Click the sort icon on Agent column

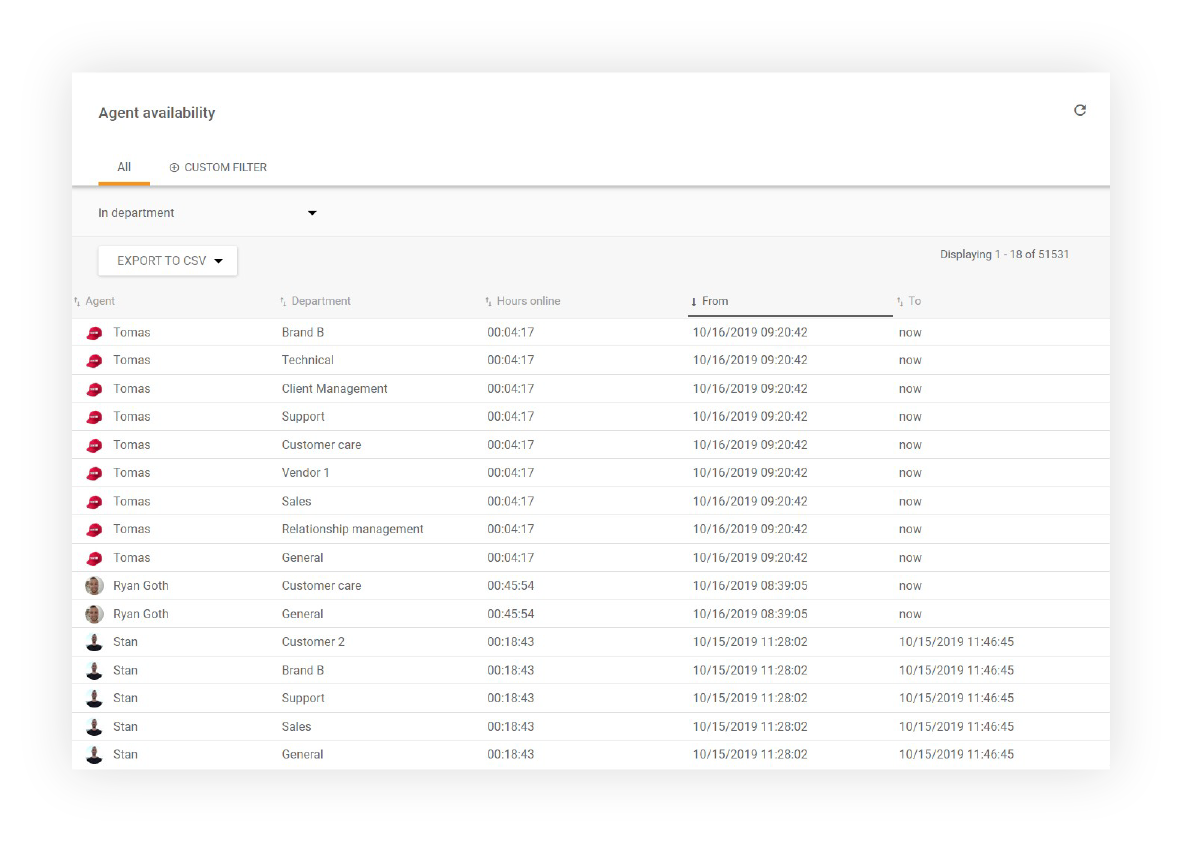(x=78, y=300)
